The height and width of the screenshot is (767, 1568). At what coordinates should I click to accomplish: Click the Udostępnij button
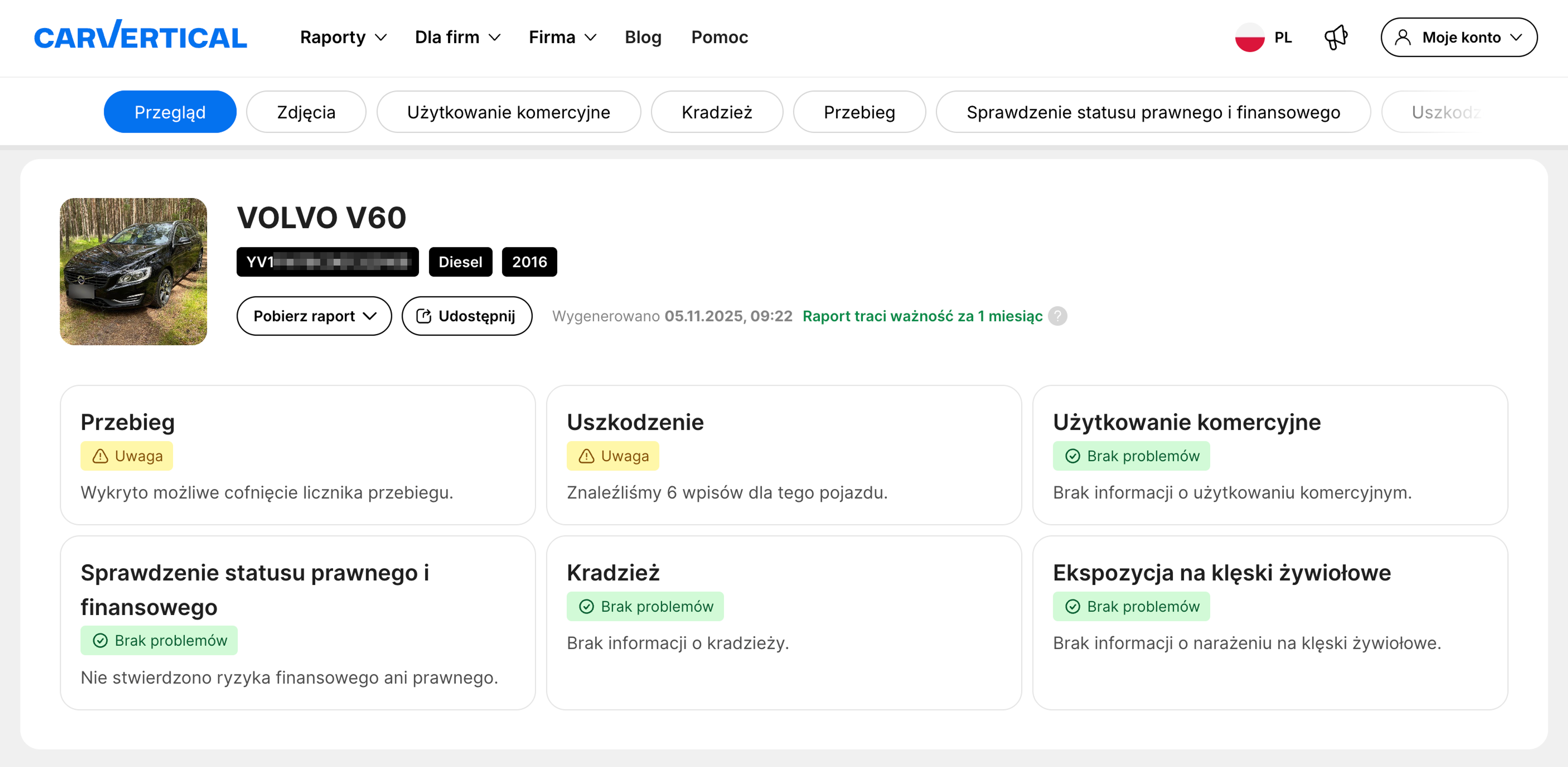[467, 316]
